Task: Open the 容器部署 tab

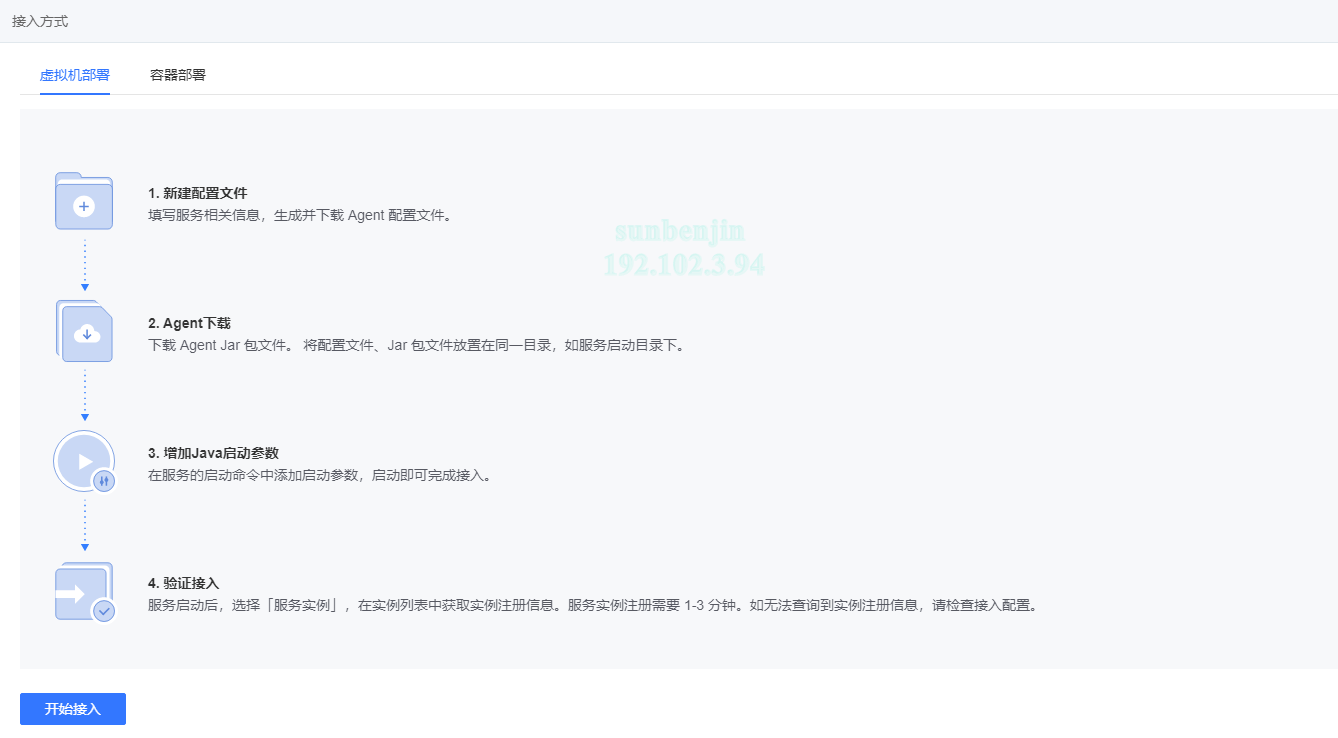Action: [178, 75]
